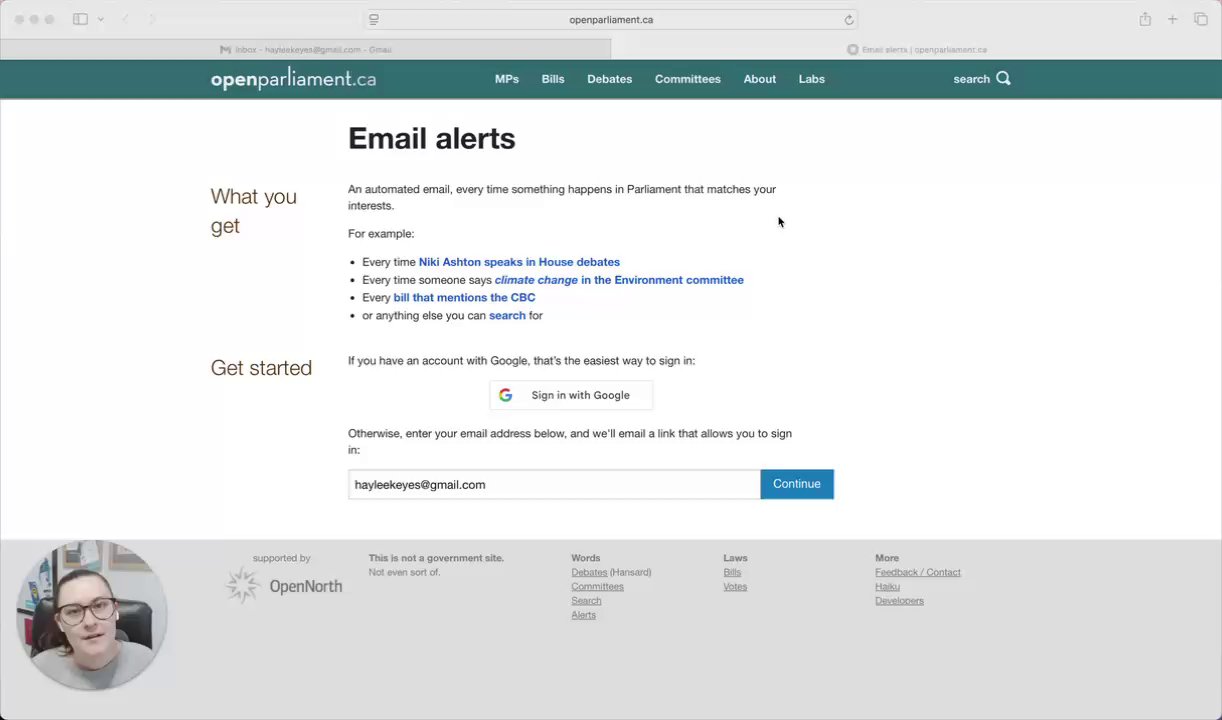Open the Bills menu item in header

coord(553,79)
